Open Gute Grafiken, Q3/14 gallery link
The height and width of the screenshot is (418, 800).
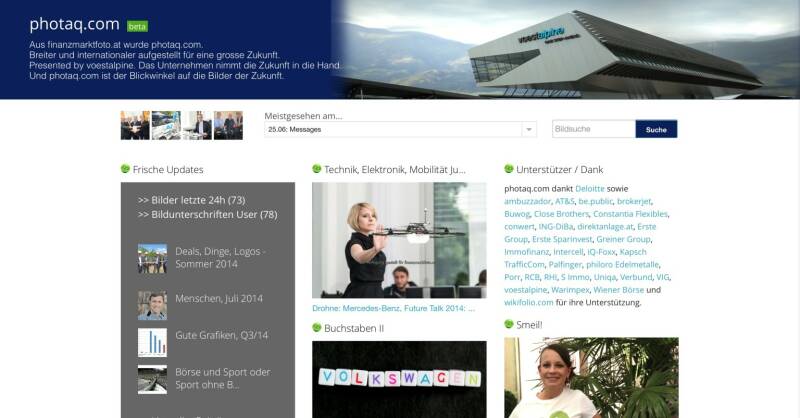pos(221,335)
